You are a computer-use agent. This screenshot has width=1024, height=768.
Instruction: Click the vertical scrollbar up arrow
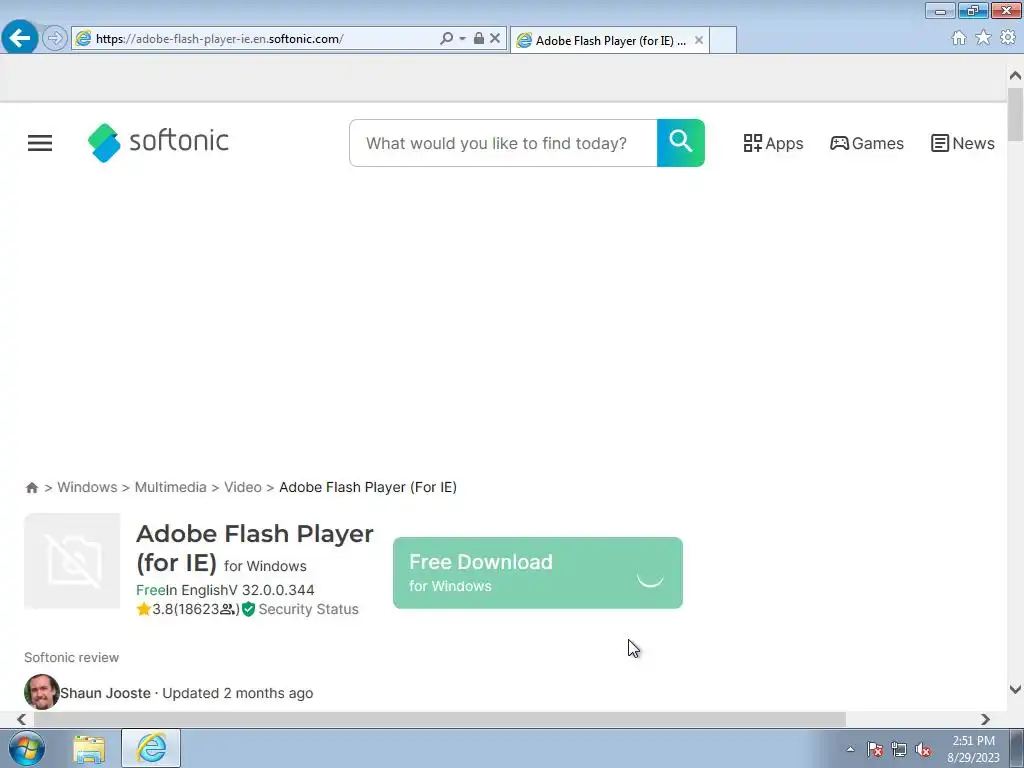coord(1015,76)
